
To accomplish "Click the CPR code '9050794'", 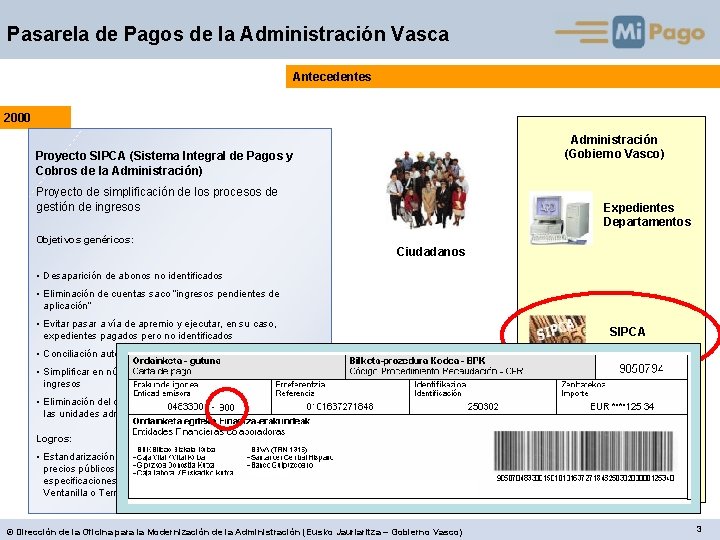I will 641,368.
